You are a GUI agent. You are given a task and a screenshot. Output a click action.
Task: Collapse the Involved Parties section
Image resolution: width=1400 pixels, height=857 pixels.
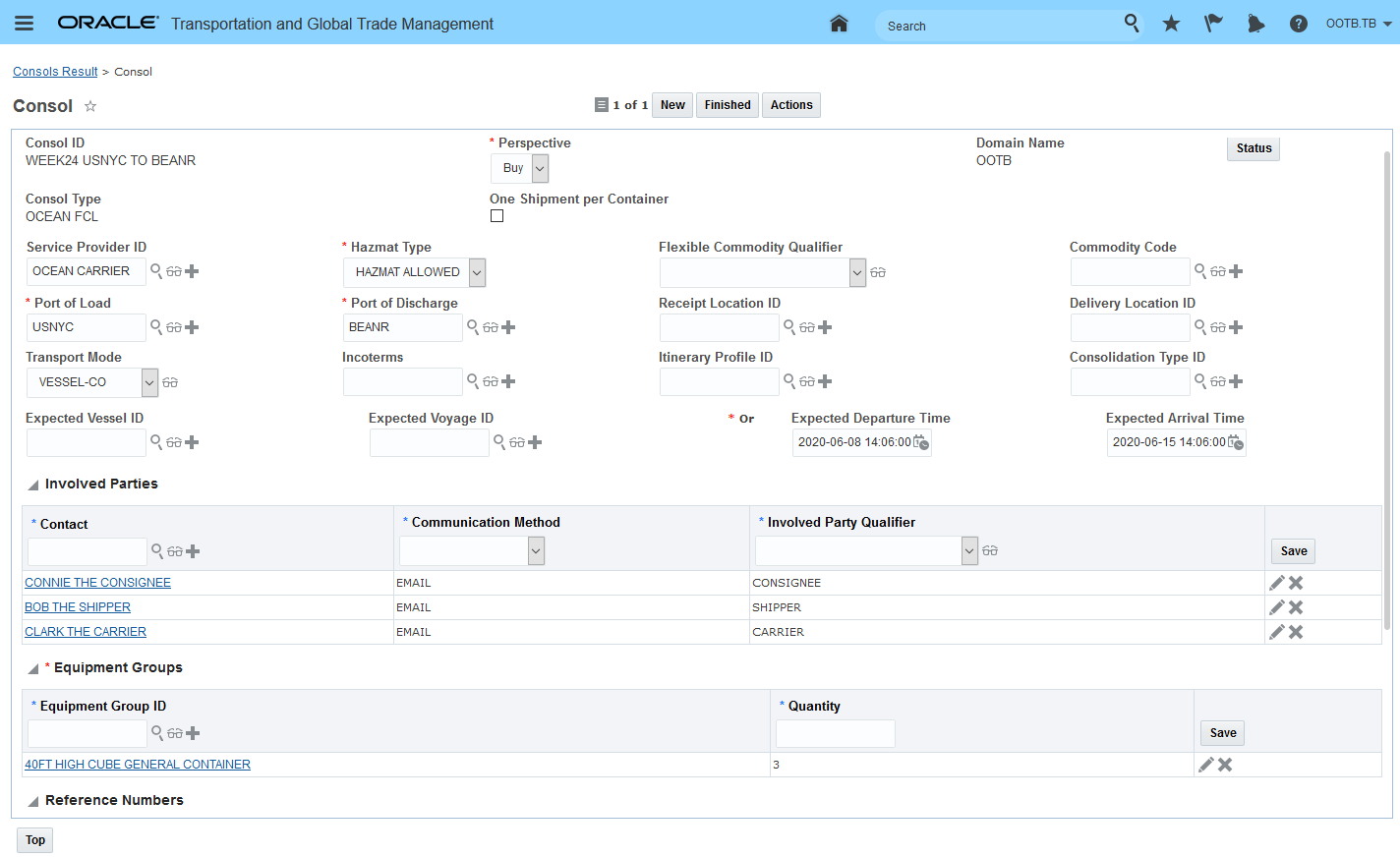click(x=33, y=485)
